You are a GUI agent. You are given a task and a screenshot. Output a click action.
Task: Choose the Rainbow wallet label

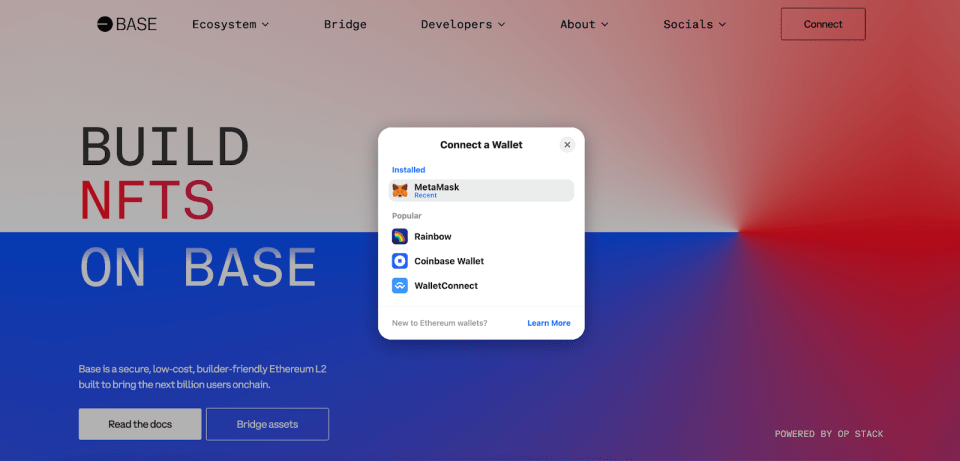coord(433,237)
